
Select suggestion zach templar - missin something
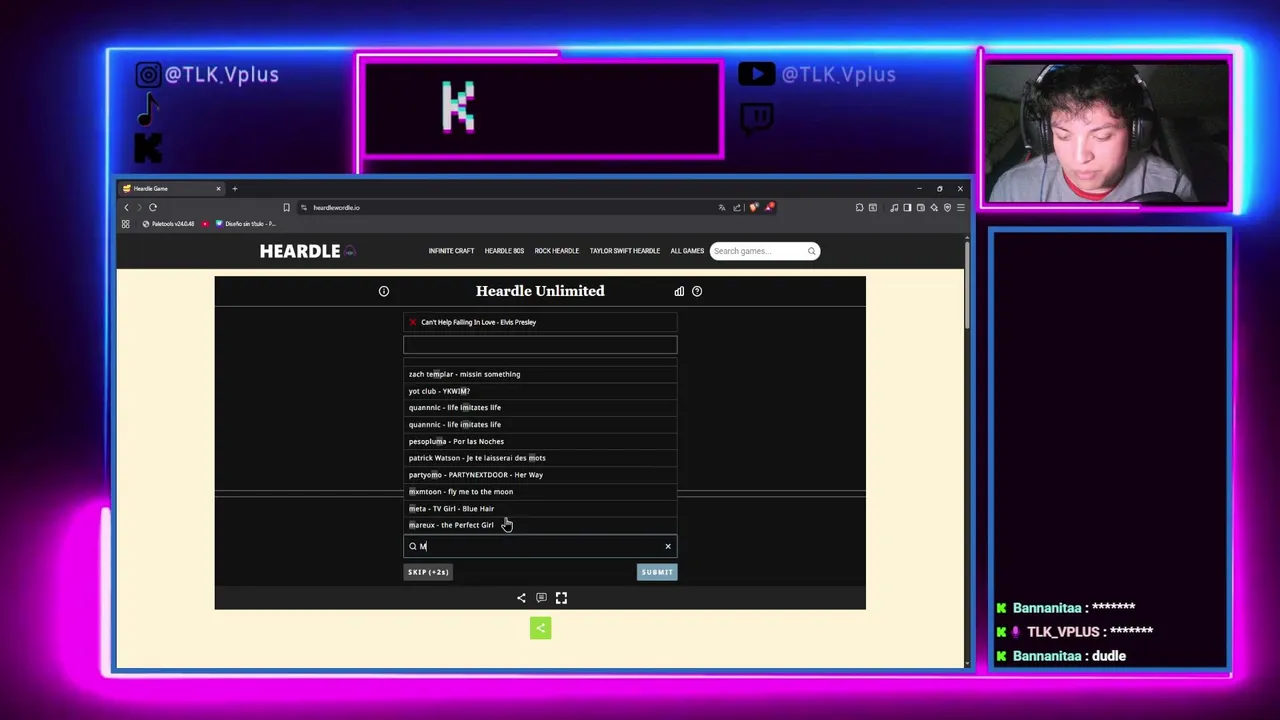point(540,374)
